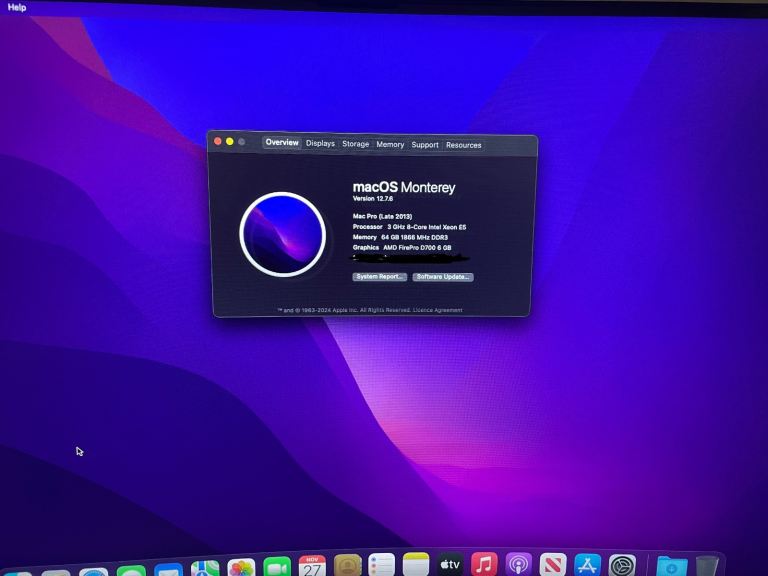Click the Mac Pro (Late 2013) model text
The image size is (768, 576).
(382, 216)
